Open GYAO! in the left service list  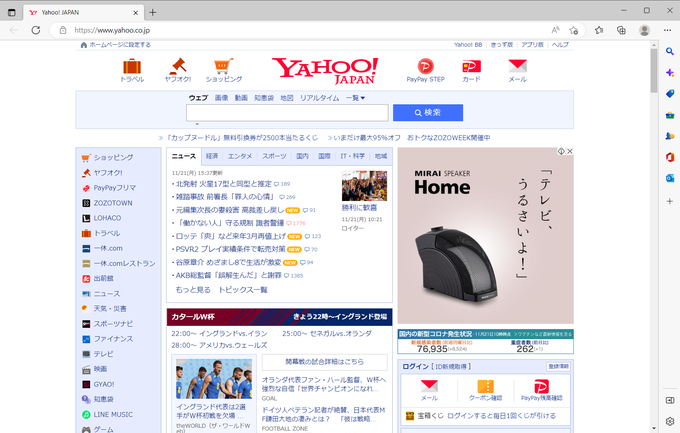(x=104, y=384)
